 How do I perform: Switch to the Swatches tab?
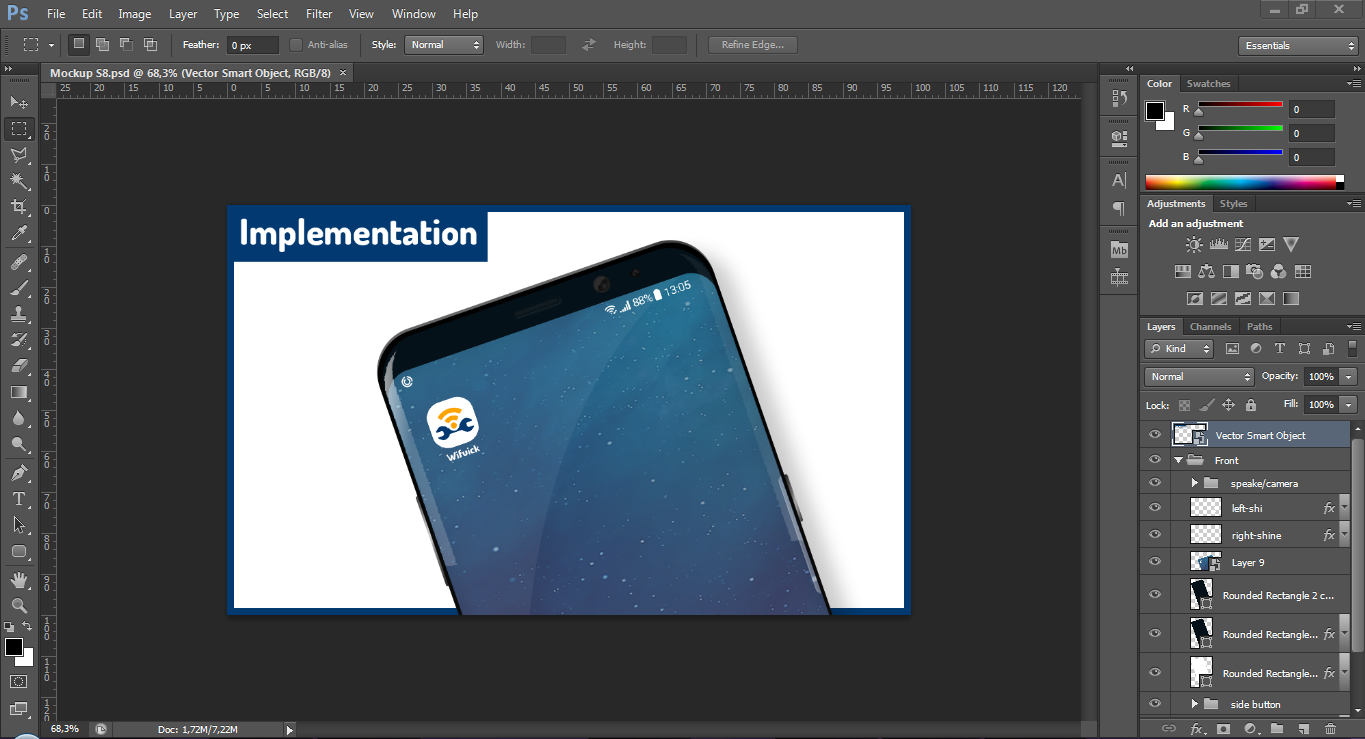(x=1208, y=84)
